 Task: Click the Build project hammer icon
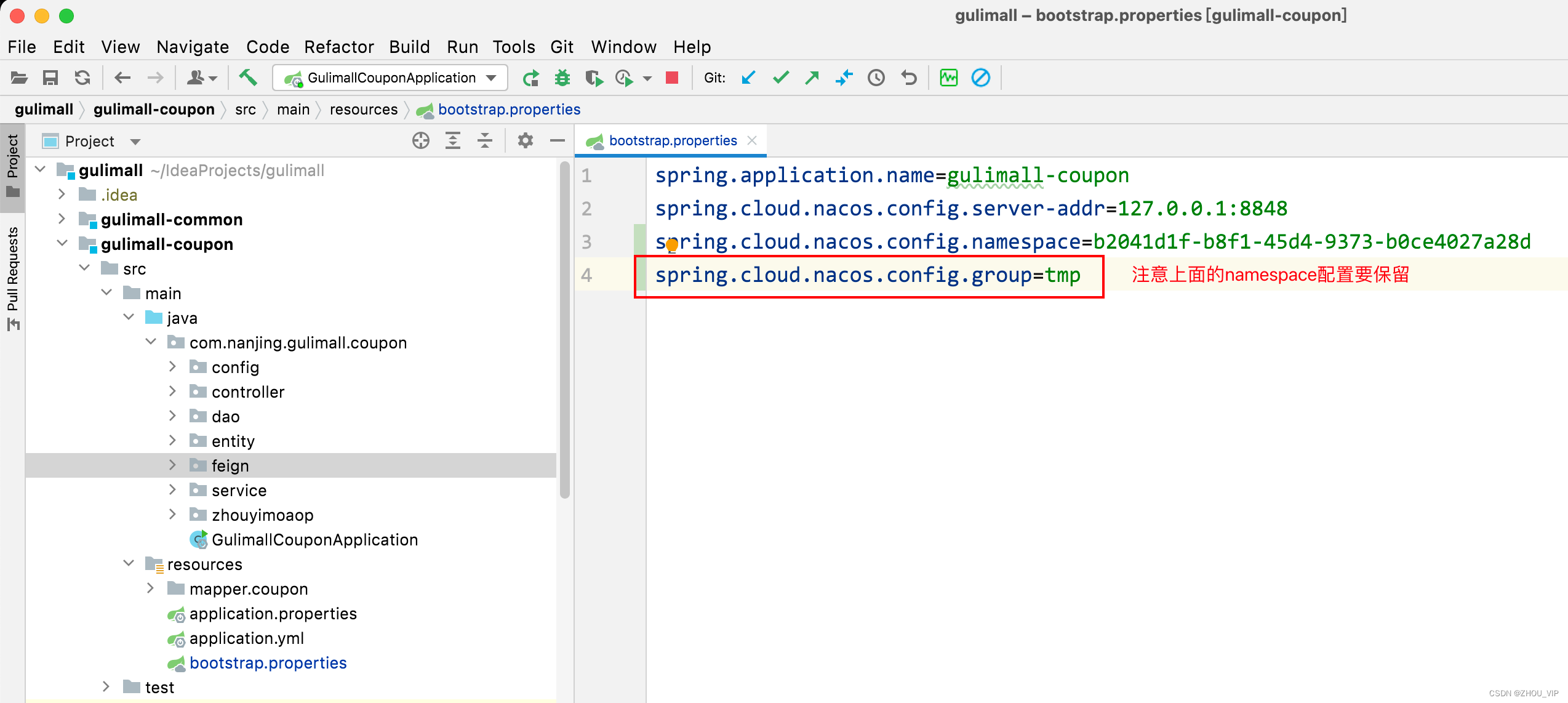click(247, 78)
